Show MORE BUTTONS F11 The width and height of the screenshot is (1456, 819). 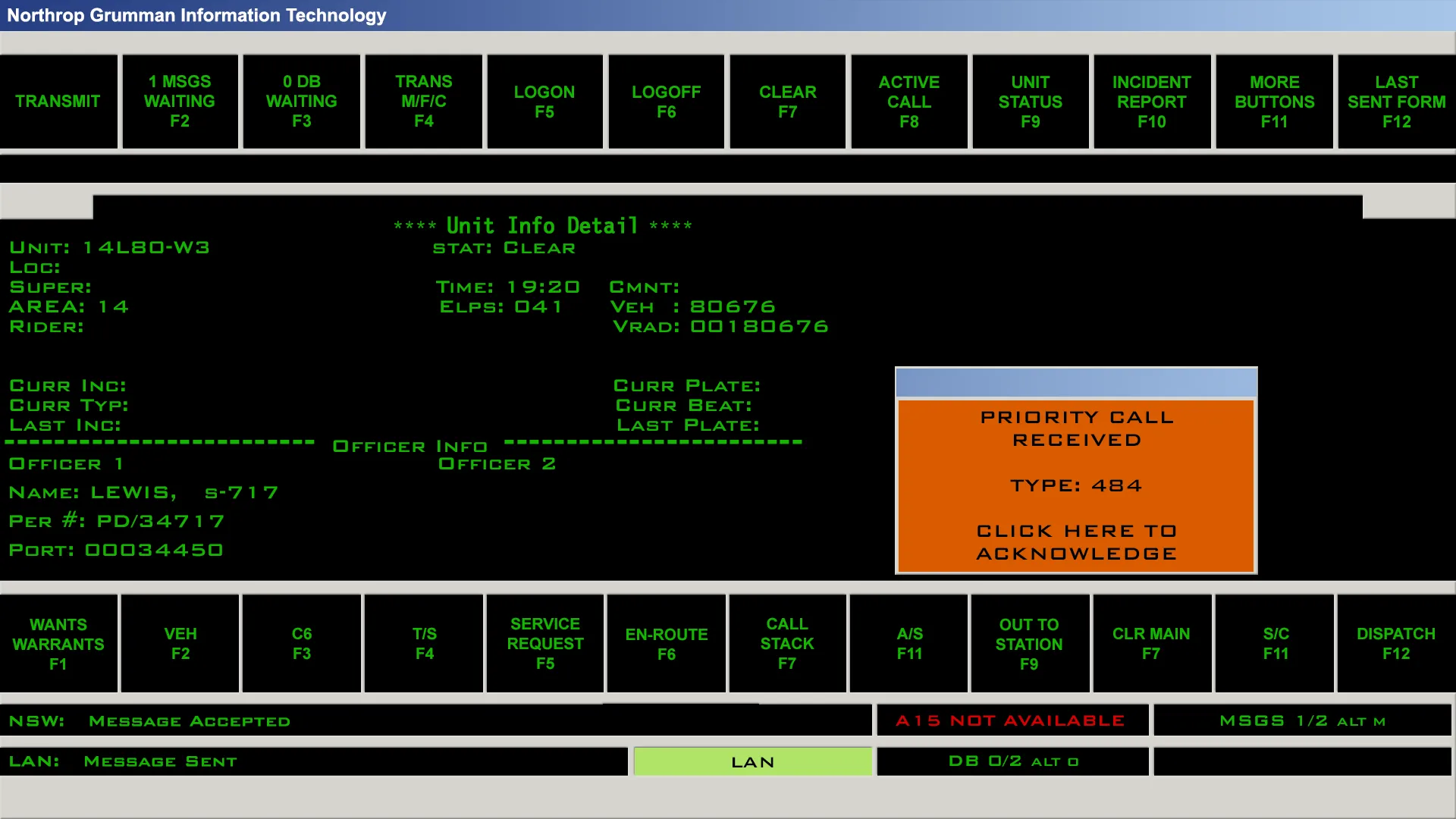1274,102
